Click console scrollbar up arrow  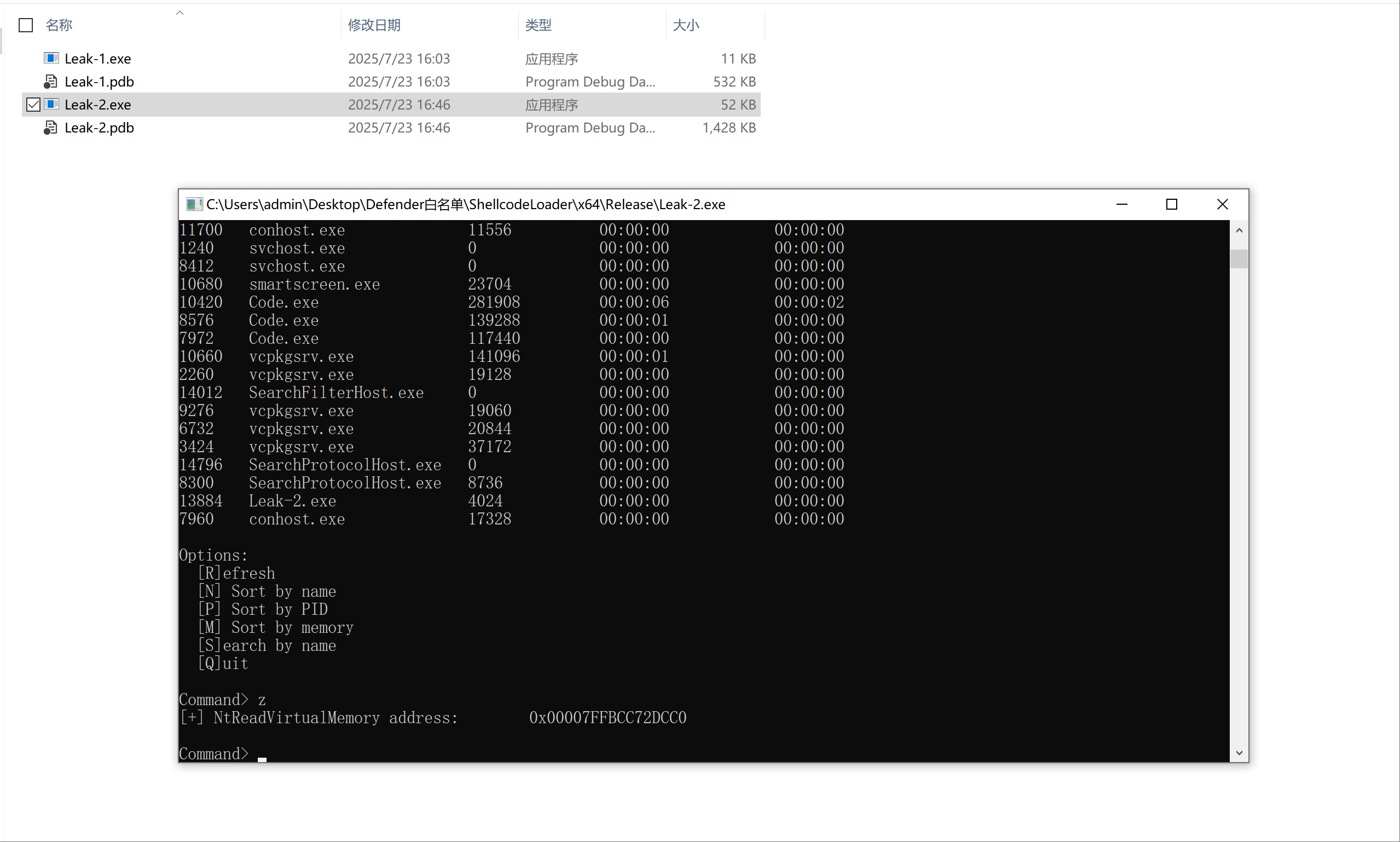click(x=1239, y=230)
